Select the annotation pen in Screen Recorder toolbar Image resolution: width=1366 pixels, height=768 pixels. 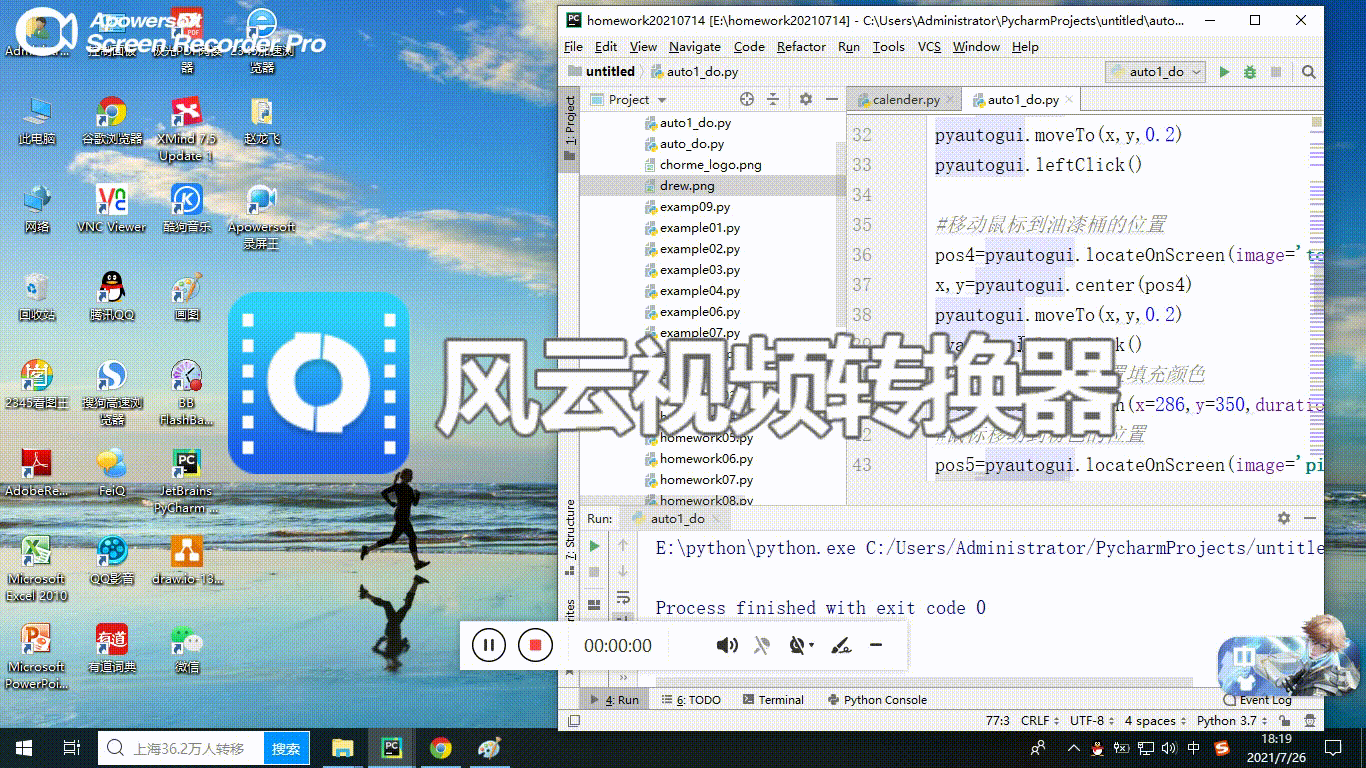tap(841, 645)
